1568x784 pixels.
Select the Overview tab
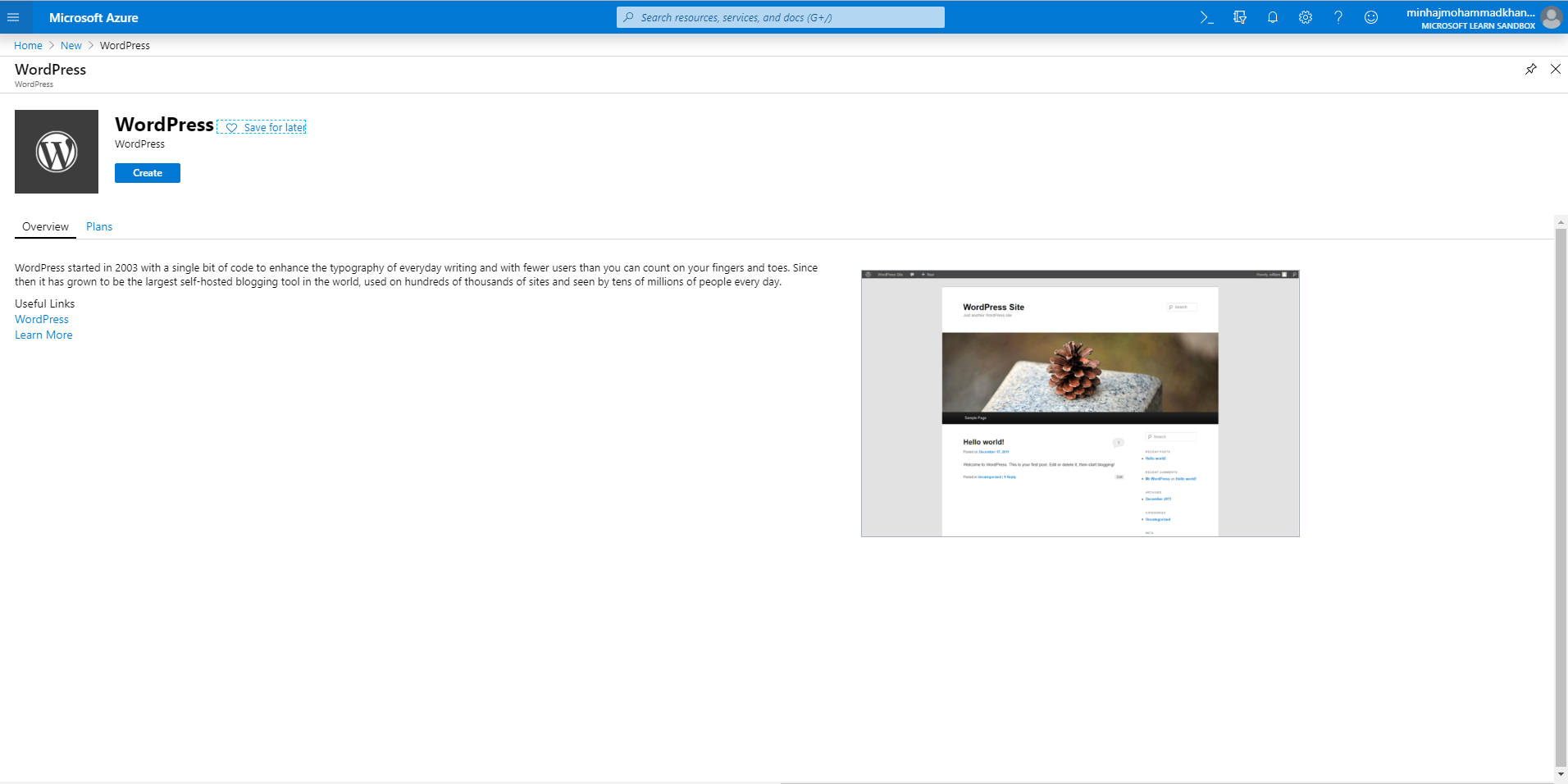[45, 226]
